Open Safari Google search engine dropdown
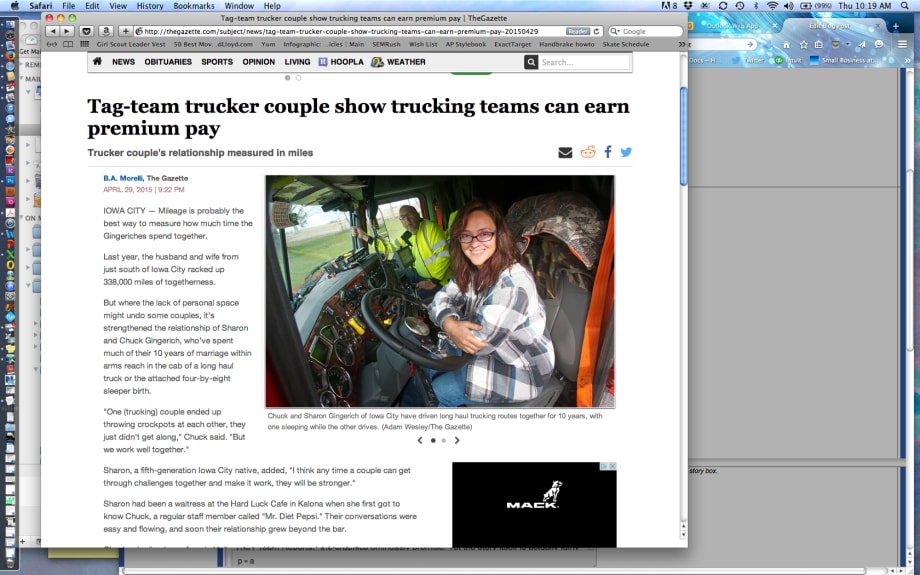Screen dimensions: 920x575 click(x=615, y=31)
